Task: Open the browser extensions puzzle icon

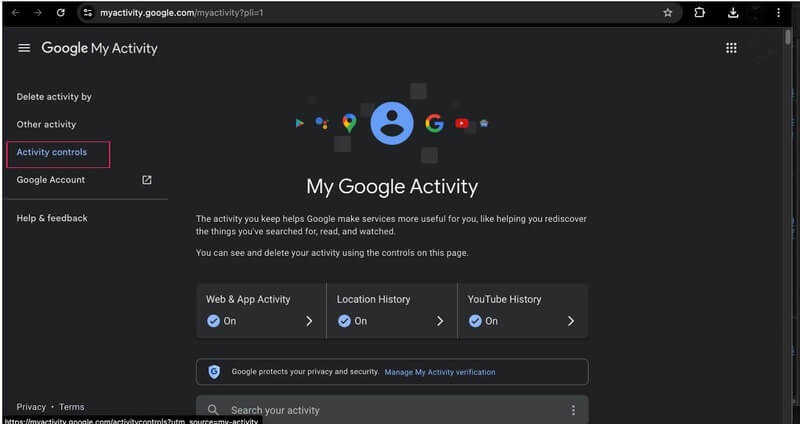Action: [699, 13]
